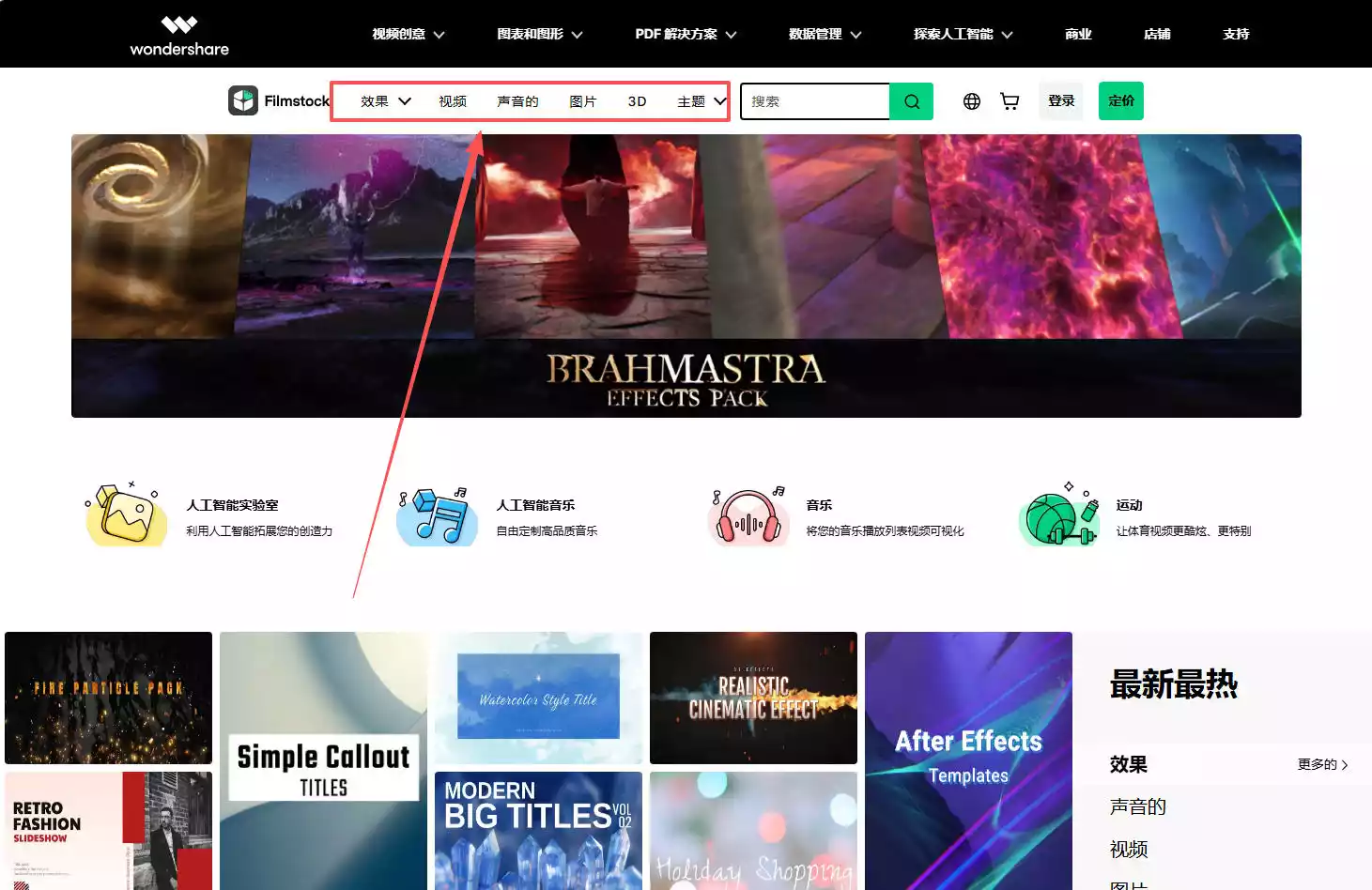The height and width of the screenshot is (890, 1372).
Task: Expand the 探索人工智能 menu
Action: 963,35
